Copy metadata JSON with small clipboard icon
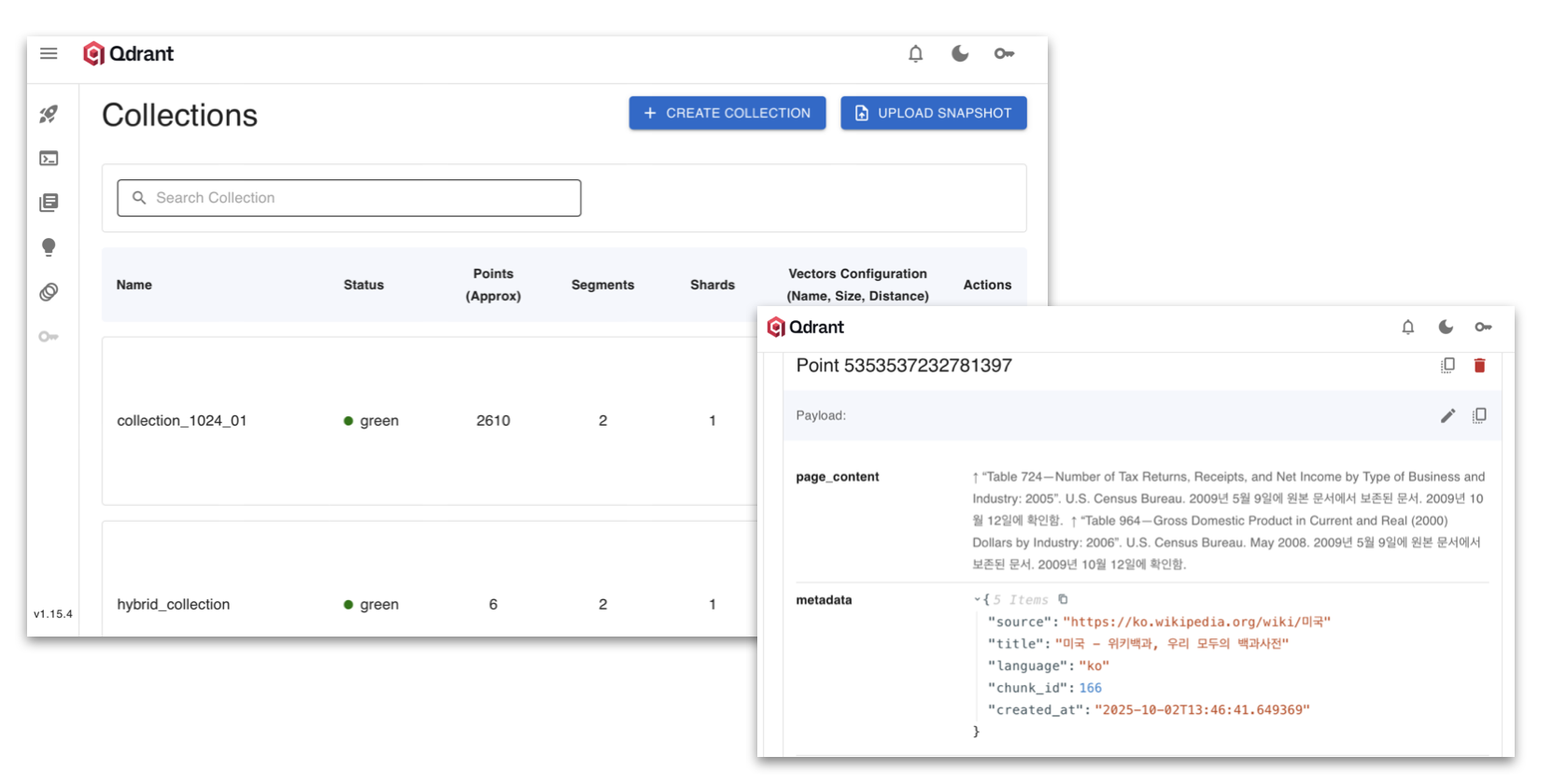Viewport: 1552px width, 784px height. [1063, 599]
